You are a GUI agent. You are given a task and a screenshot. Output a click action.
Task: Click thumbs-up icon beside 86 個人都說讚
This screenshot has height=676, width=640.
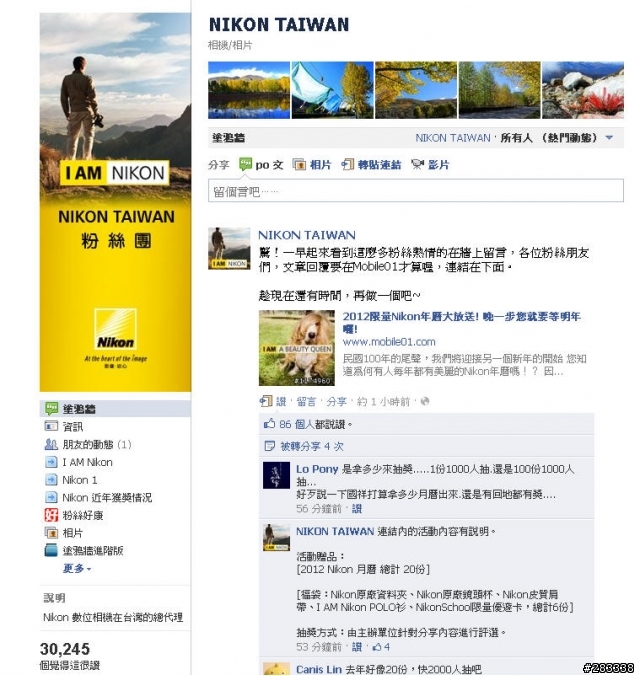pyautogui.click(x=269, y=424)
